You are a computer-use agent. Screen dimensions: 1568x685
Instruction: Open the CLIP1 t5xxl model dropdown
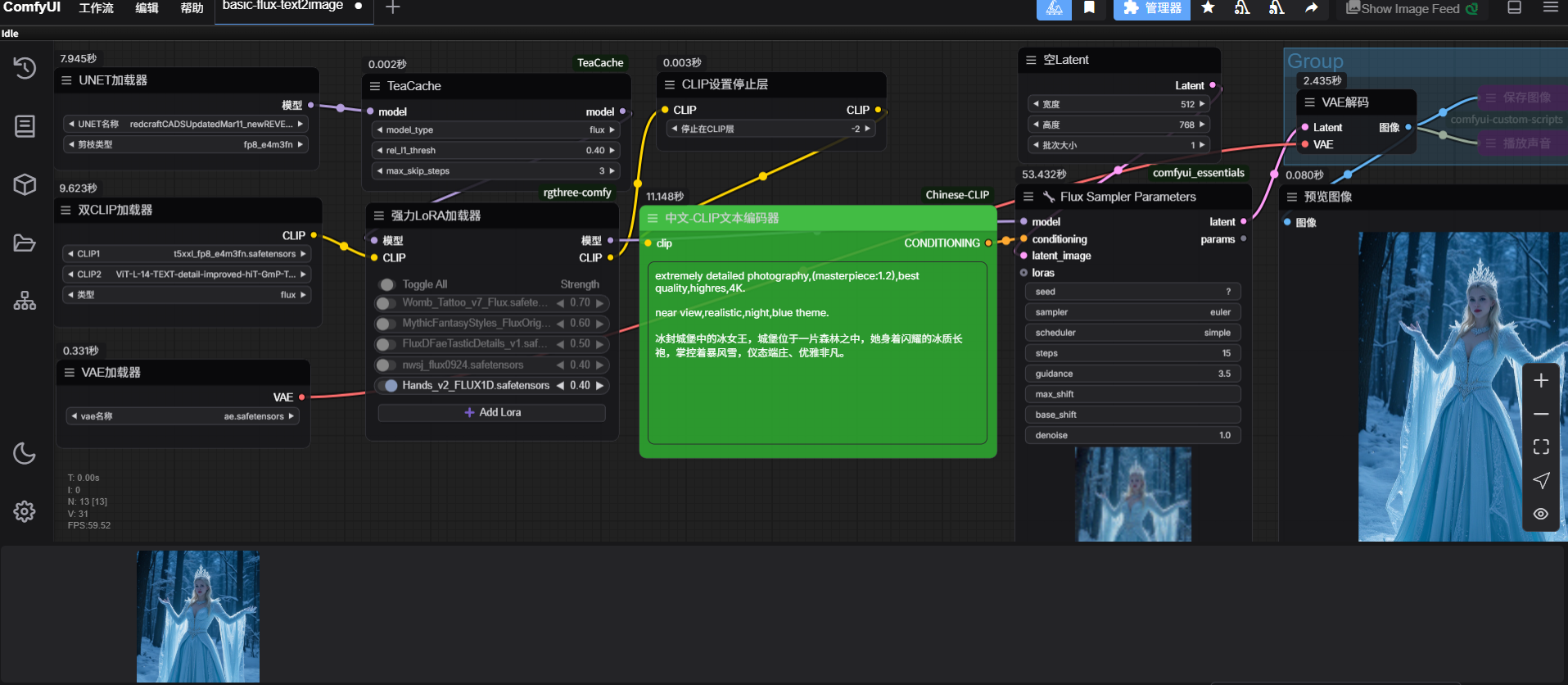(188, 254)
